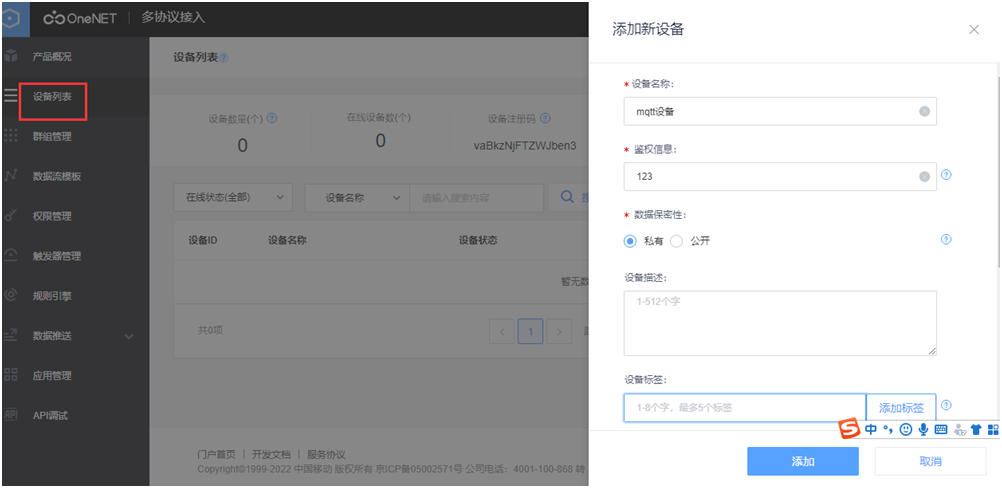Image resolution: width=1002 pixels, height=488 pixels.
Task: Open help icon next to 添加标签 button
Action: [946, 405]
